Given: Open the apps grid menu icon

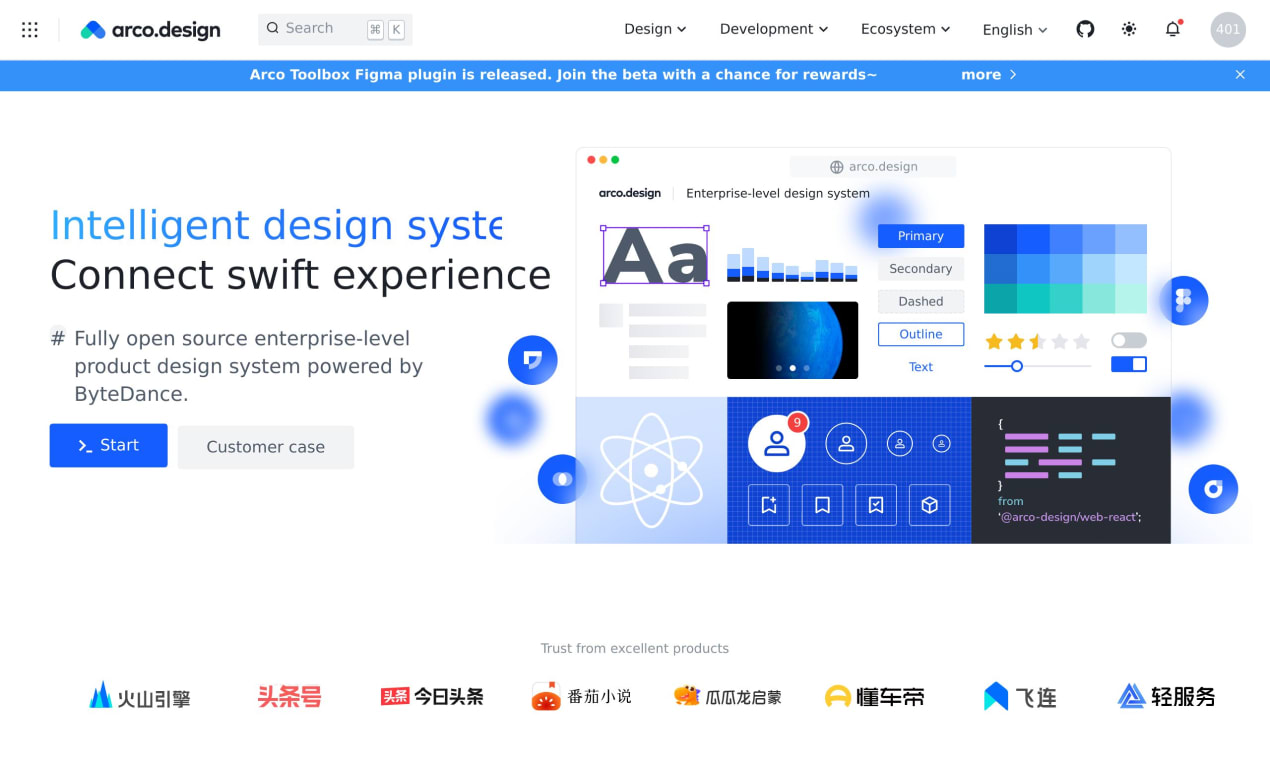Looking at the screenshot, I should [30, 30].
